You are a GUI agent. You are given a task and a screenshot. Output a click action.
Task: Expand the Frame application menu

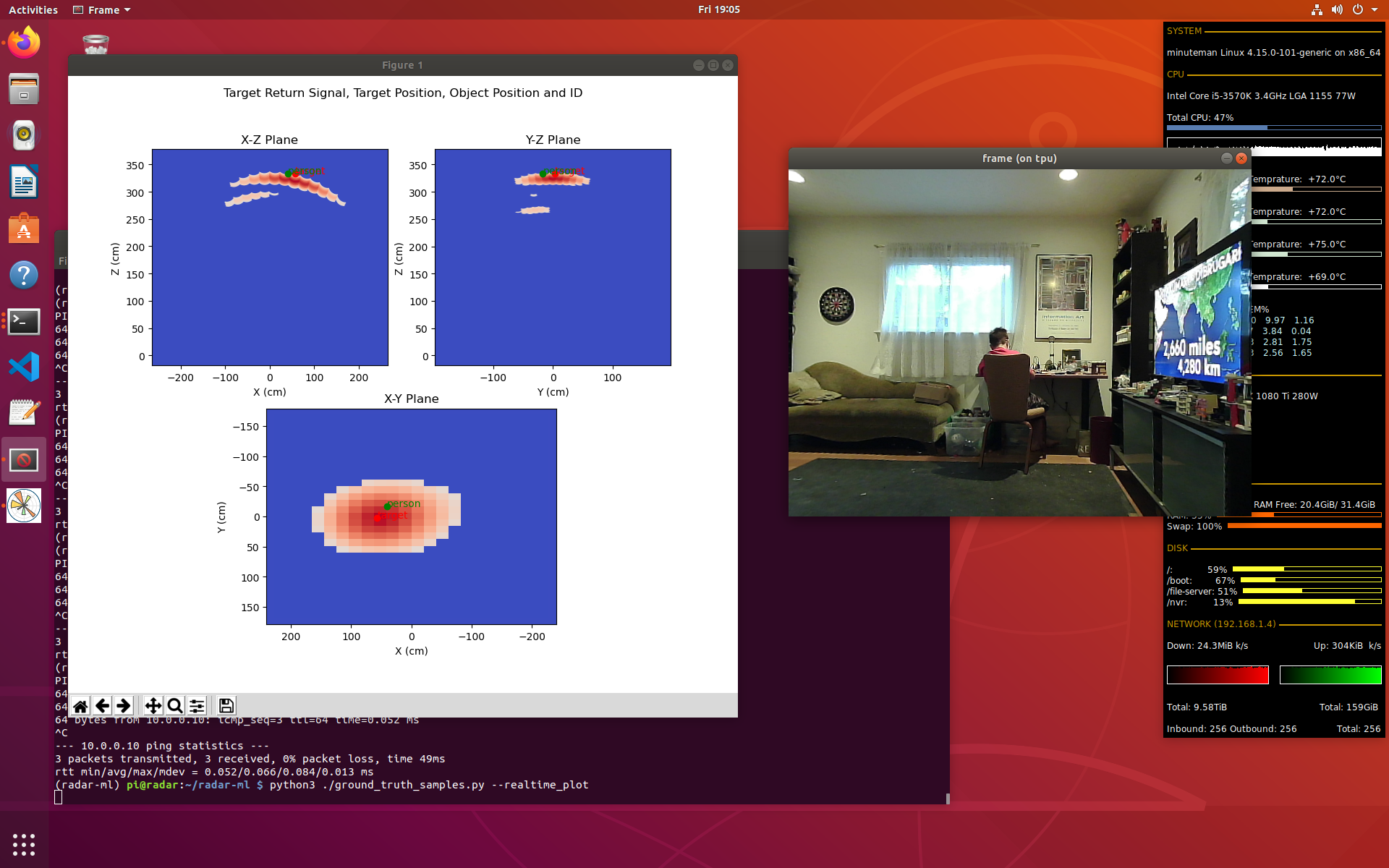pyautogui.click(x=102, y=10)
